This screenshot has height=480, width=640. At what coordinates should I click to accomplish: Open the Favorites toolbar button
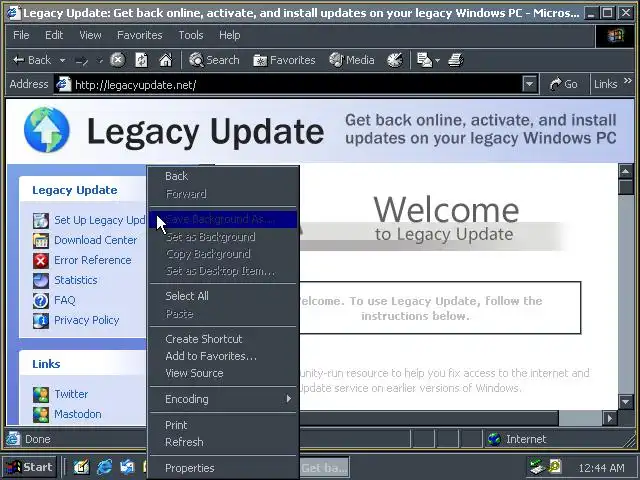284,60
